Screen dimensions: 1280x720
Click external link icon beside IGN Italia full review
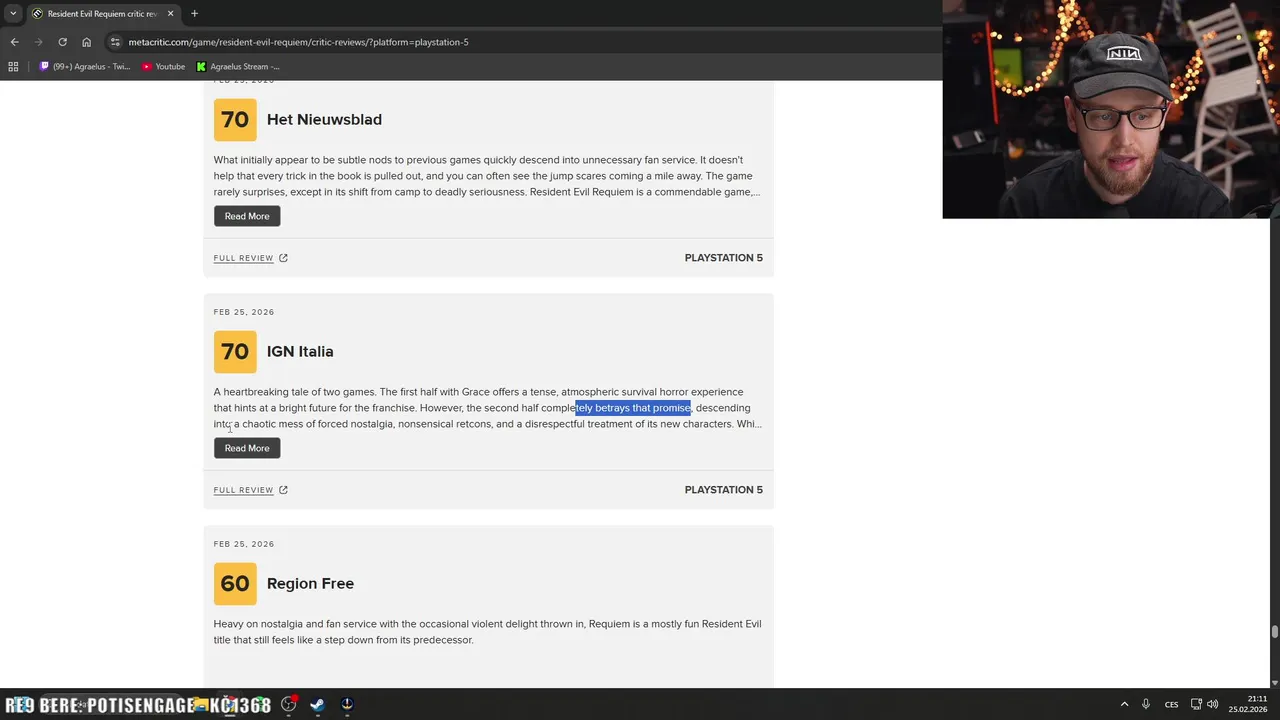283,490
